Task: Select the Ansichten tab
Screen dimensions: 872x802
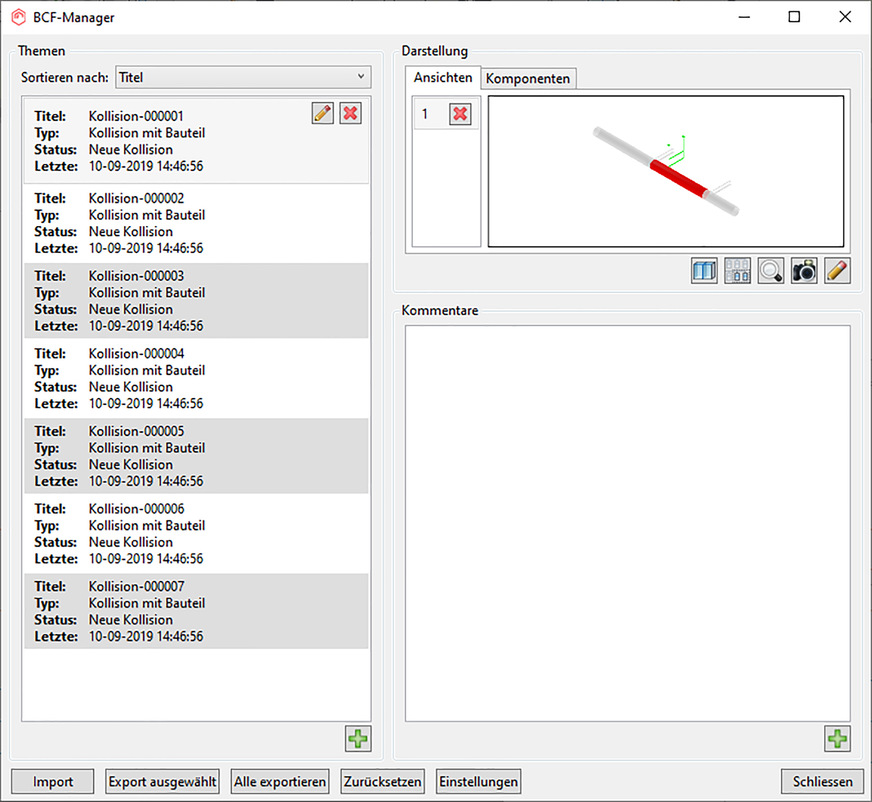Action: (443, 78)
